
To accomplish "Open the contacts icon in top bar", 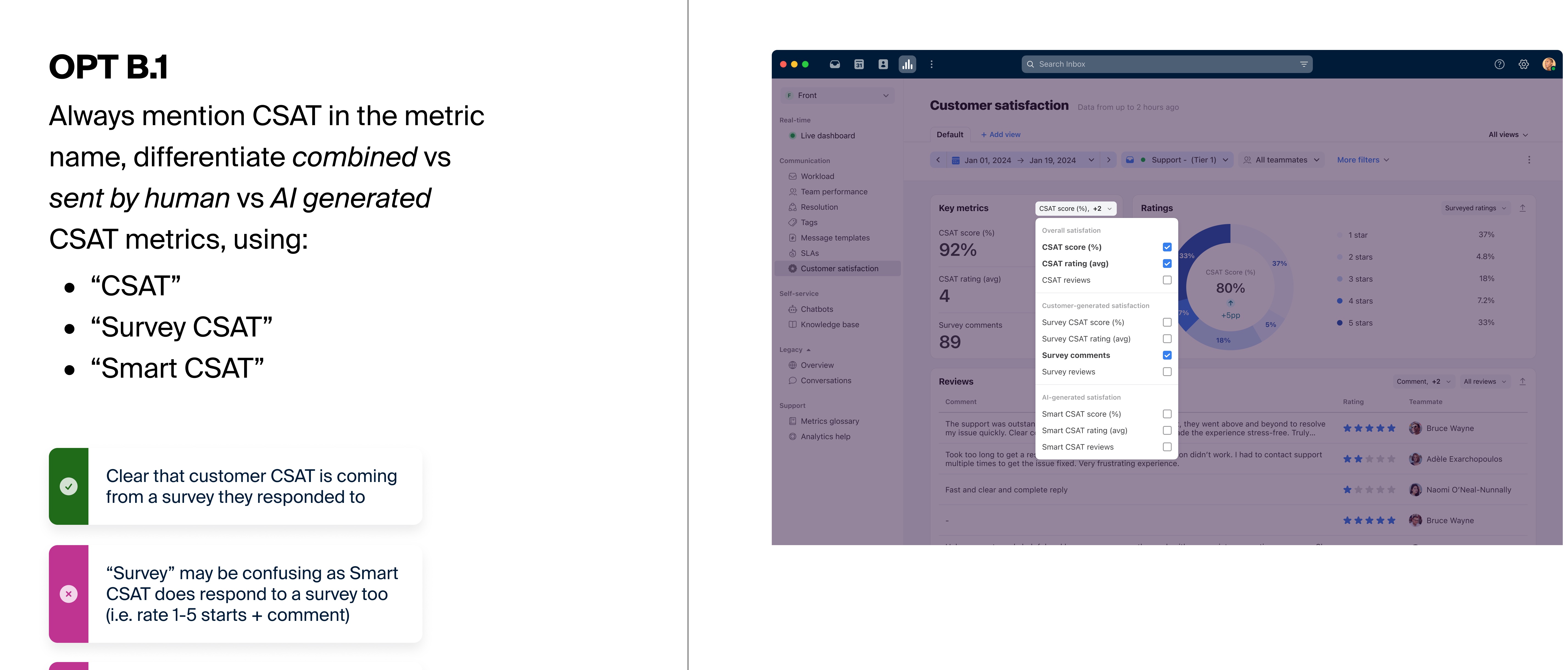I will coord(883,64).
